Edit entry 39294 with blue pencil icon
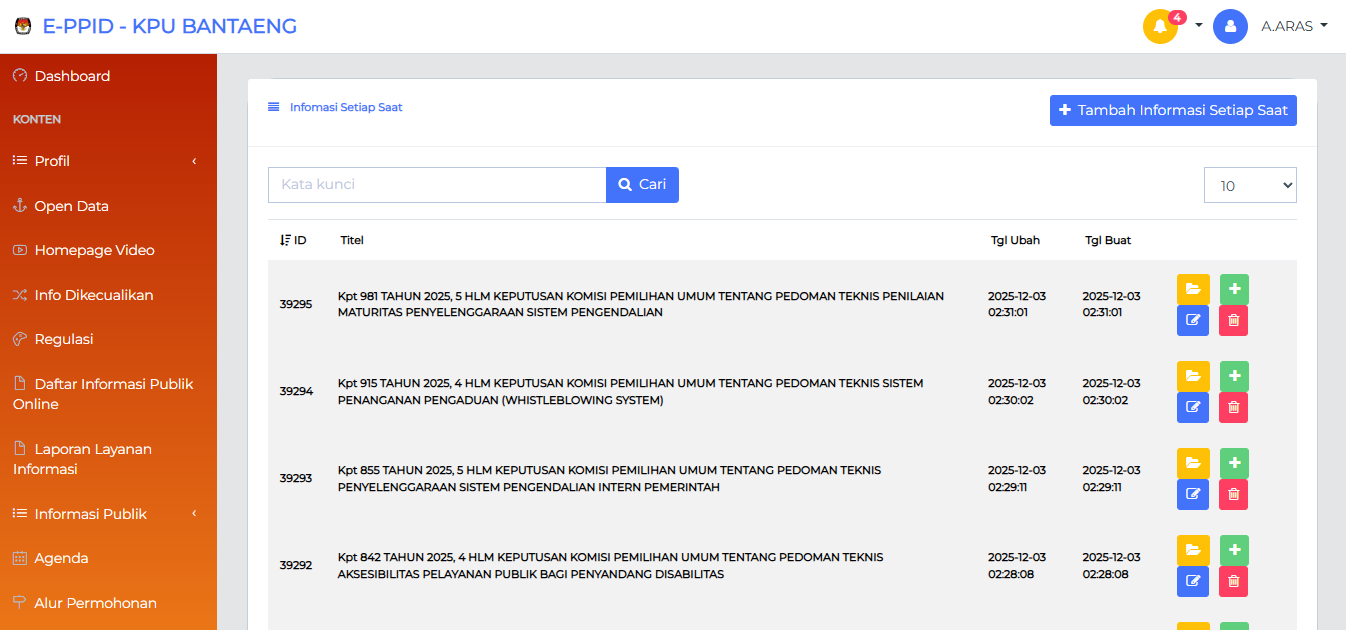This screenshot has width=1346, height=630. (1193, 407)
